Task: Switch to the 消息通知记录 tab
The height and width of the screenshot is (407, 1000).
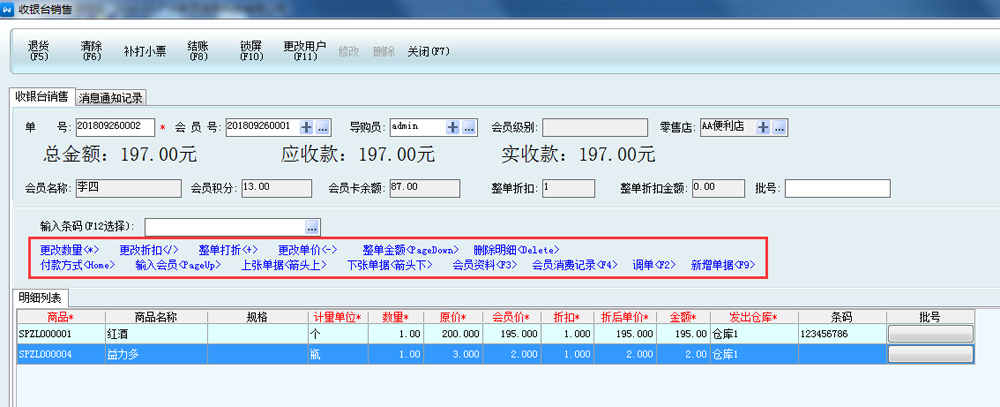Action: tap(111, 98)
